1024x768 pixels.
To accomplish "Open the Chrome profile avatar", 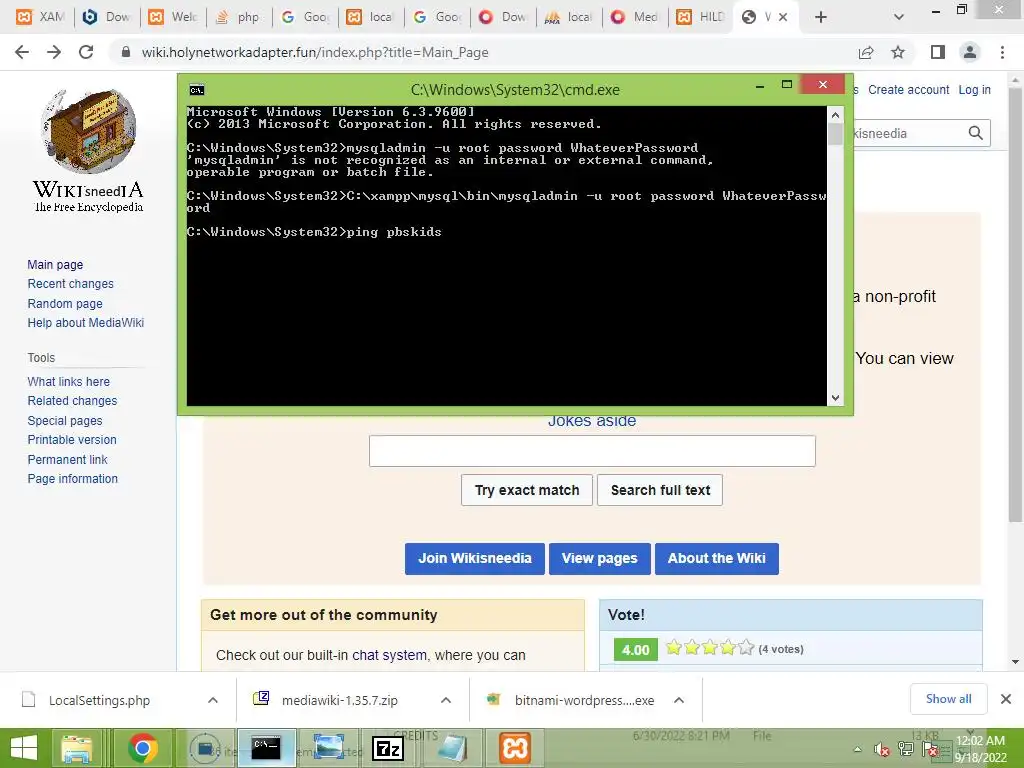I will [970, 52].
